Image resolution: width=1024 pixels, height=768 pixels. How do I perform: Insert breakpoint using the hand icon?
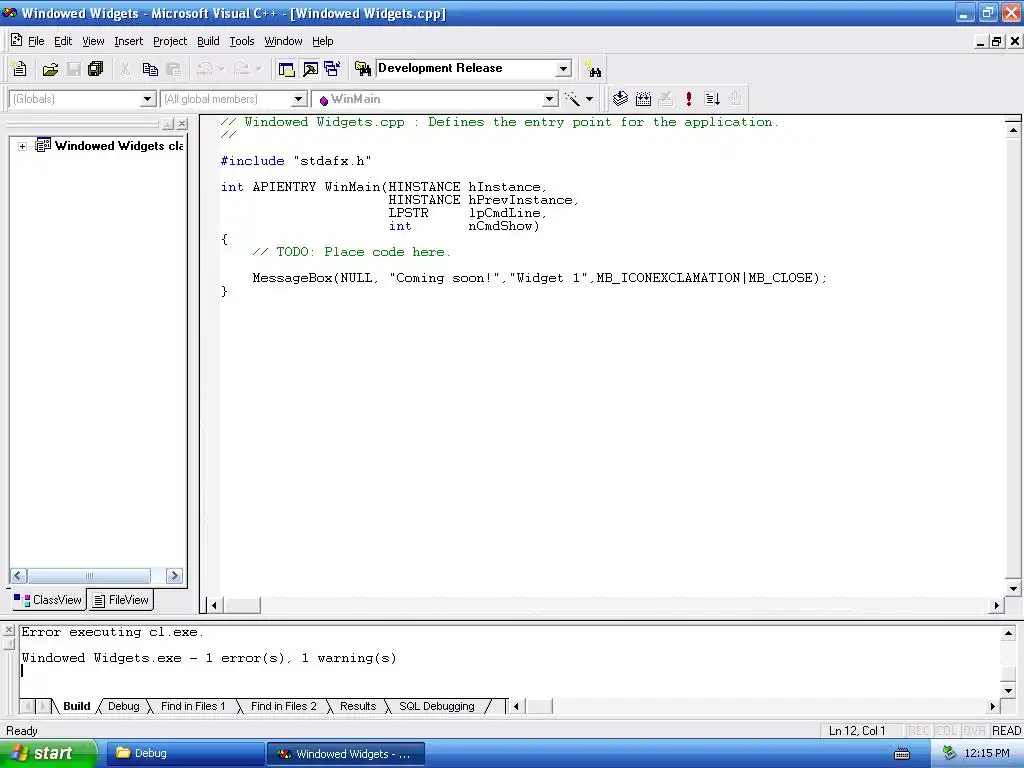pyautogui.click(x=735, y=99)
